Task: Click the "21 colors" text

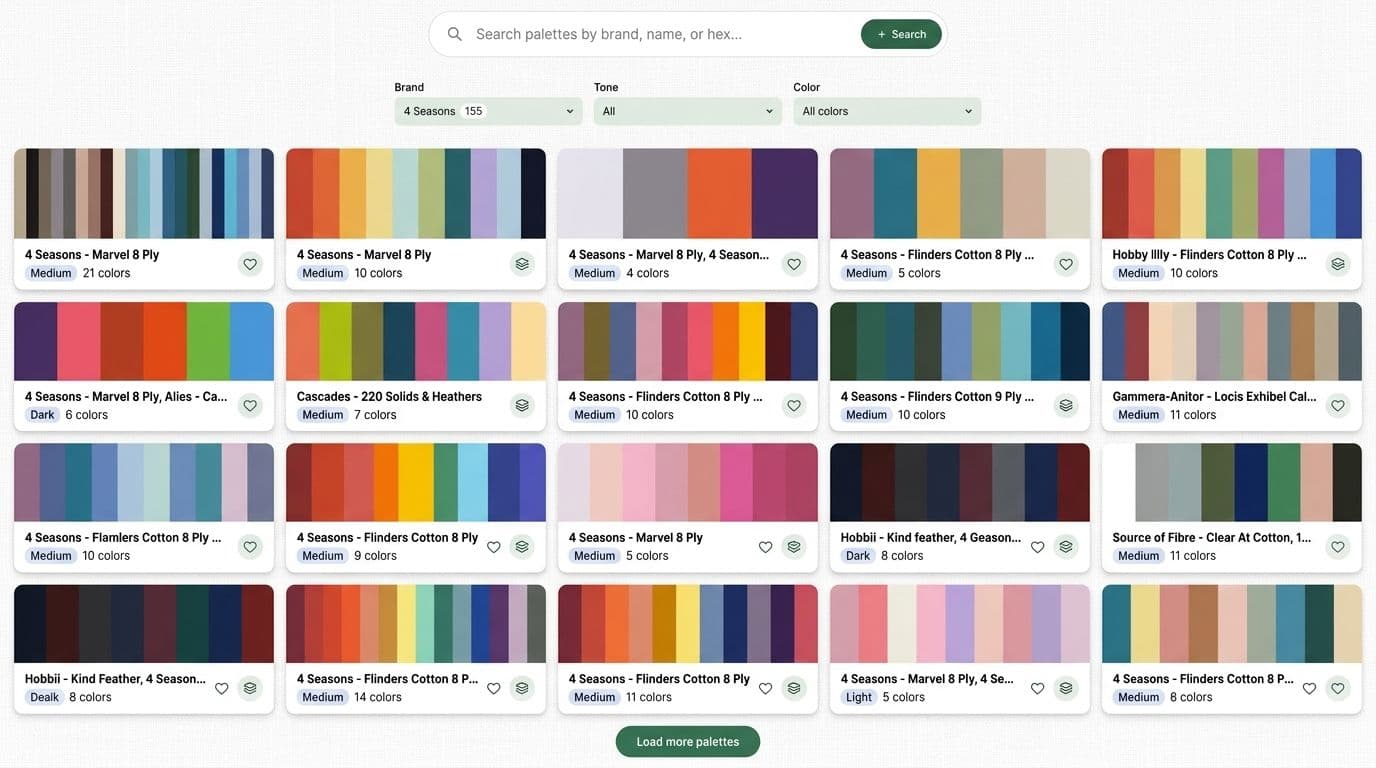Action: click(107, 273)
